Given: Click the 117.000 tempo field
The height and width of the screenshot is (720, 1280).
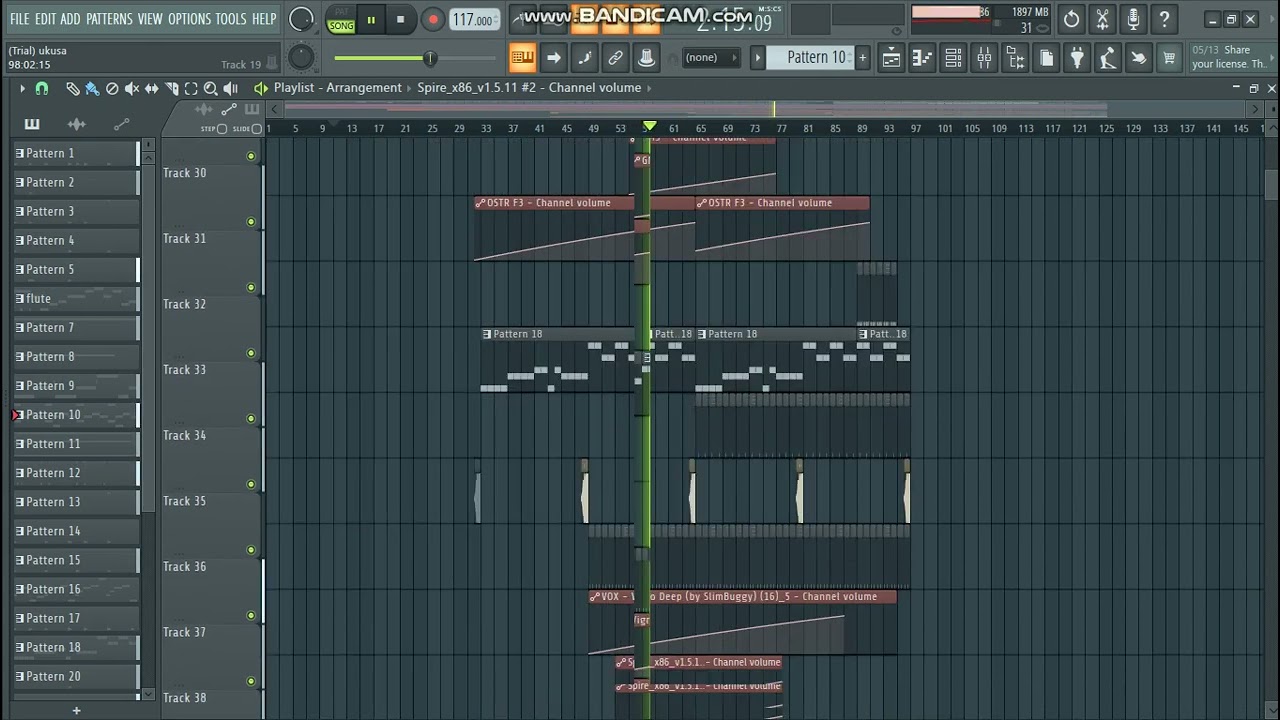Looking at the screenshot, I should click(x=474, y=20).
